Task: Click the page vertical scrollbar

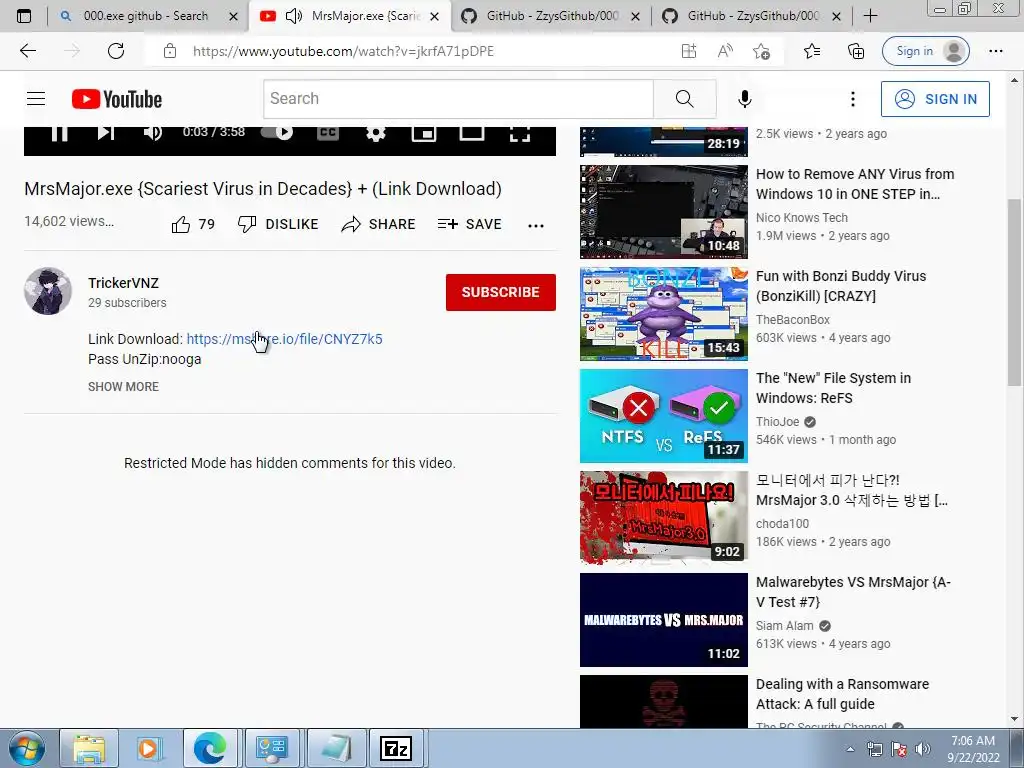Action: [x=1014, y=293]
